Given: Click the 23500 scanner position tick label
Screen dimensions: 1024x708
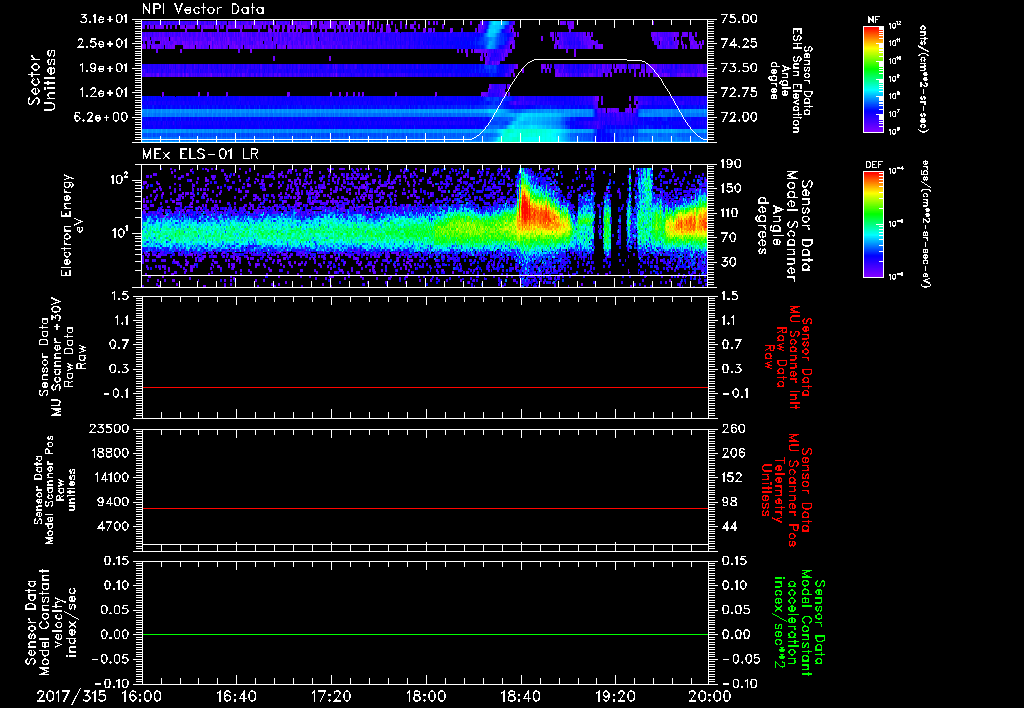Looking at the screenshot, I should click(110, 428).
